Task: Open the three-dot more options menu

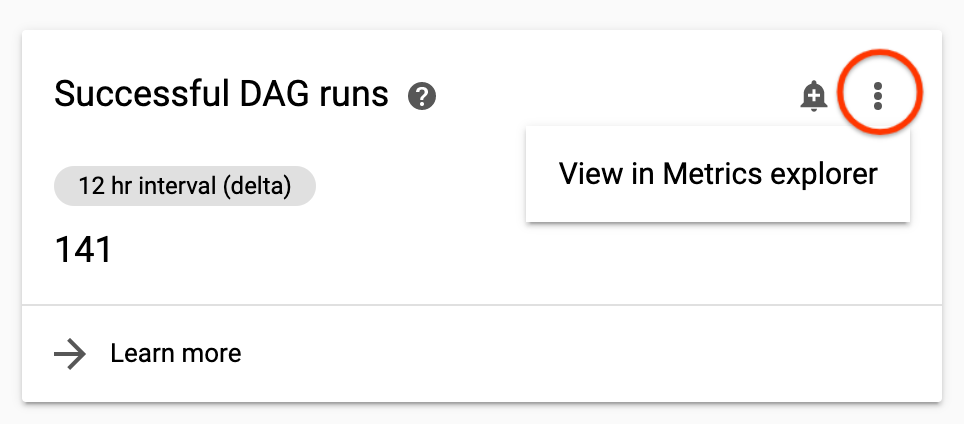Action: [x=877, y=97]
